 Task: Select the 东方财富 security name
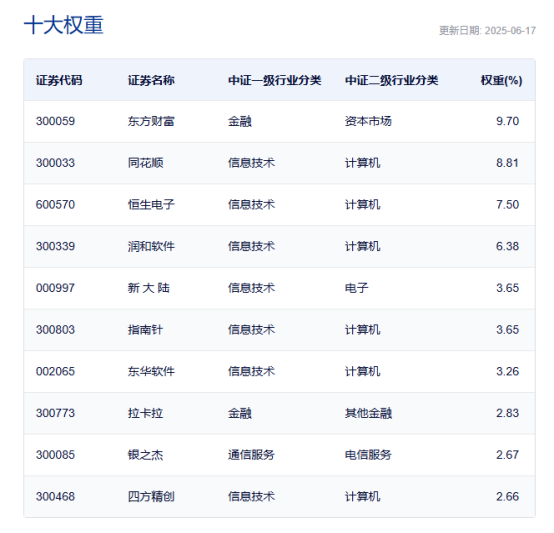[x=151, y=121]
